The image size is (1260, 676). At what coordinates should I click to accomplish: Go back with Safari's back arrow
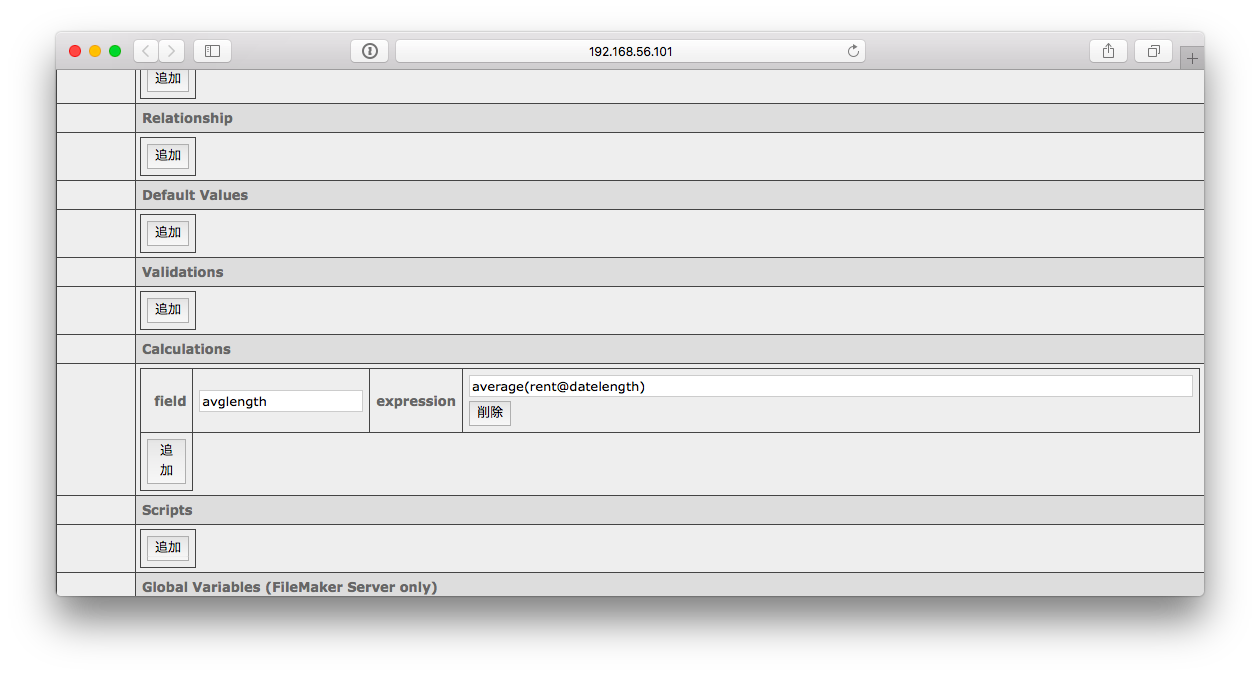146,51
